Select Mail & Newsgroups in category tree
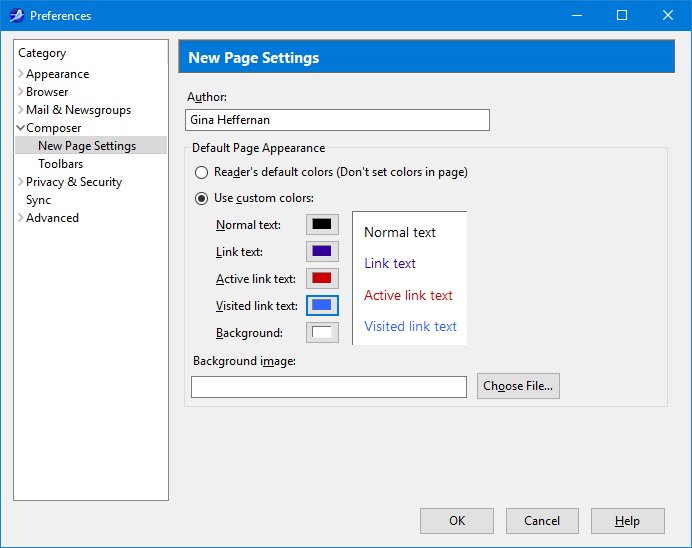 (x=78, y=110)
